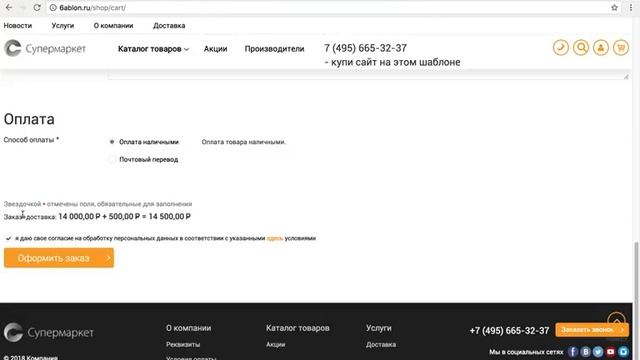Open the footer Реквизиты link

tap(183, 344)
